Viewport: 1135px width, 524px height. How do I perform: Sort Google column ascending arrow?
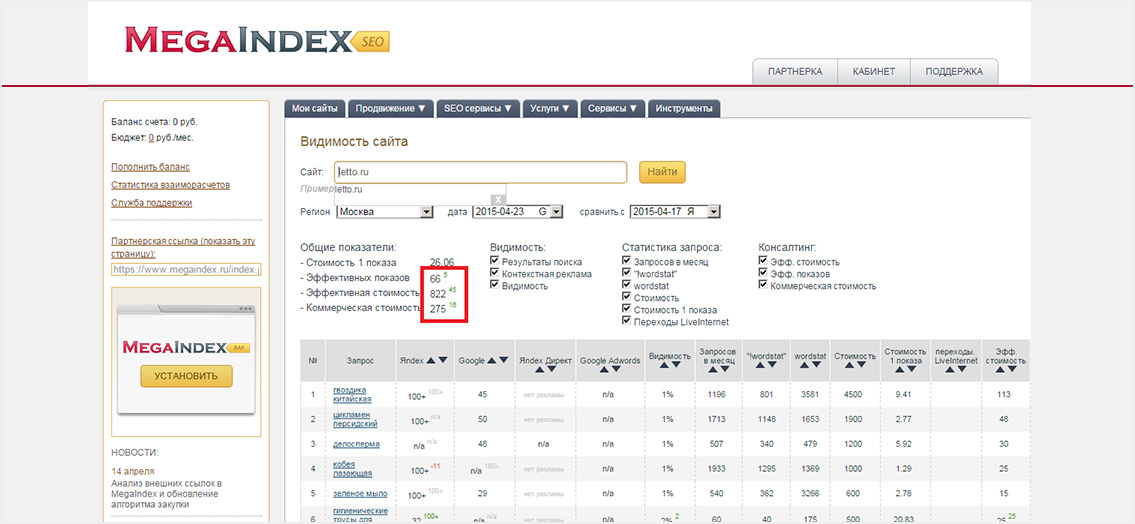coord(493,360)
